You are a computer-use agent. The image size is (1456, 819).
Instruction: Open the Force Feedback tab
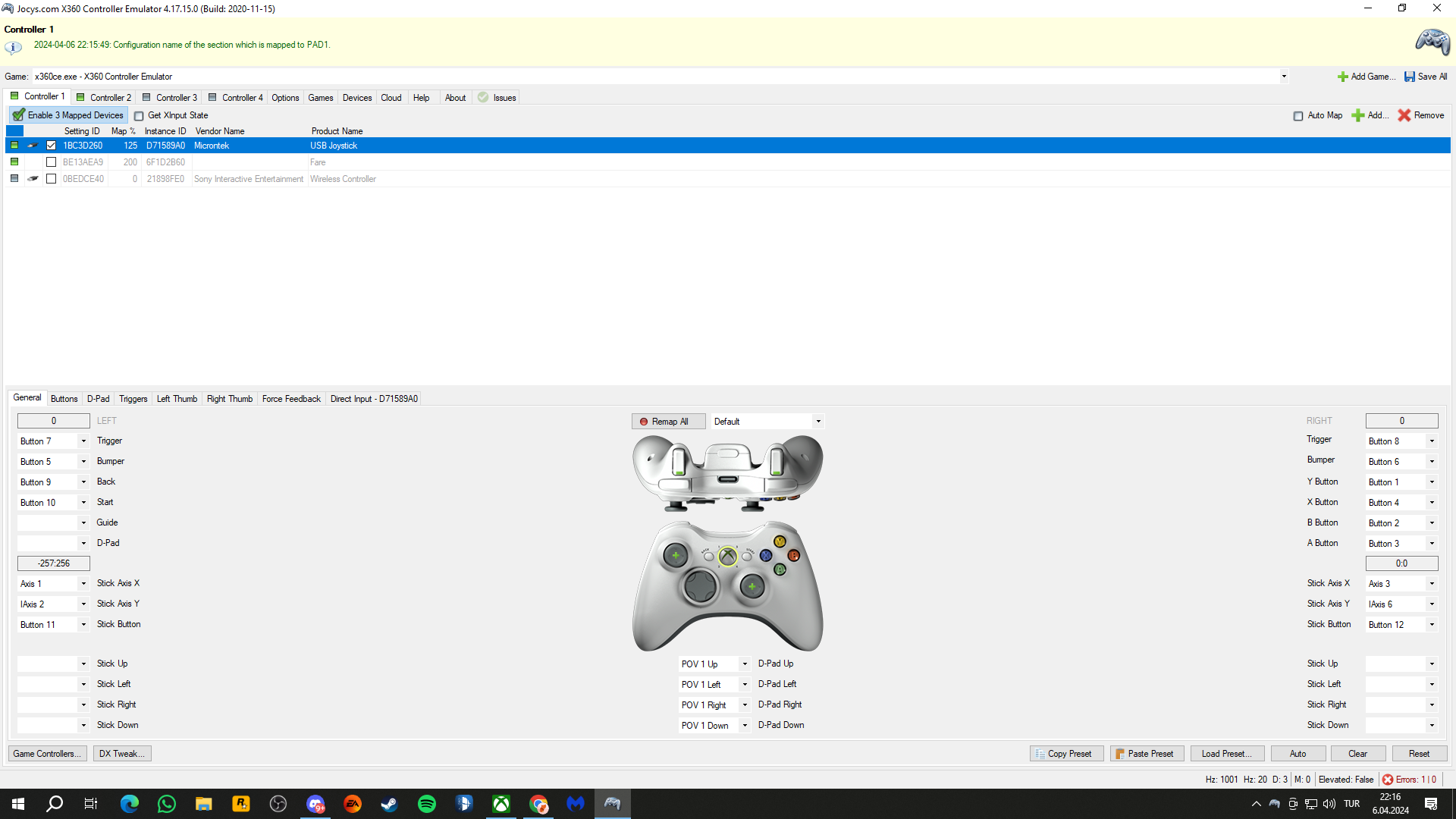click(x=291, y=399)
